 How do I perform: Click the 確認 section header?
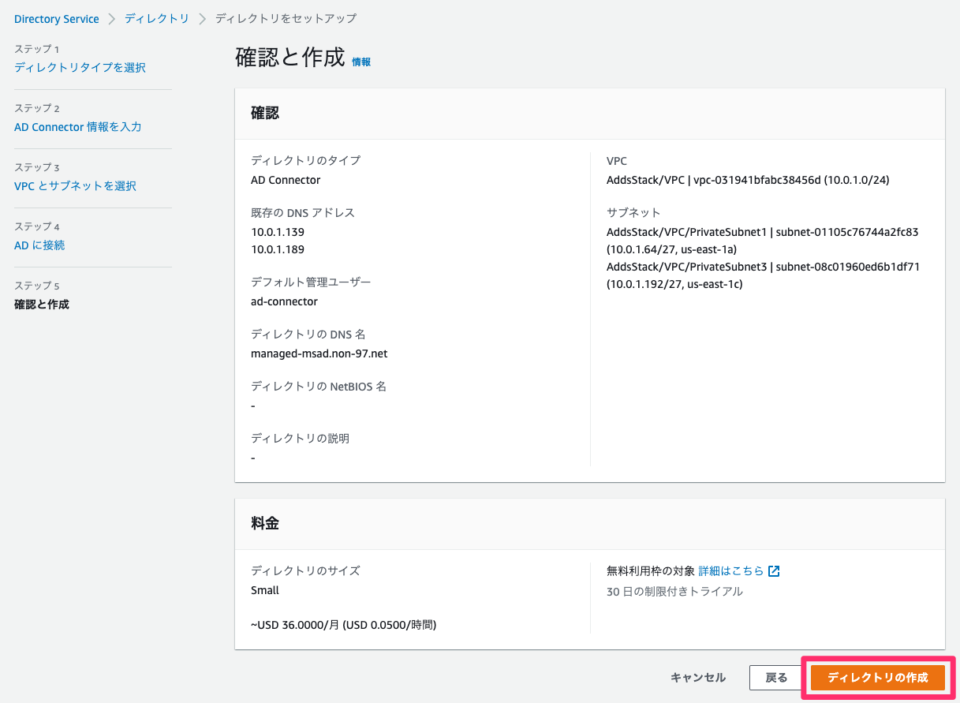(x=266, y=113)
